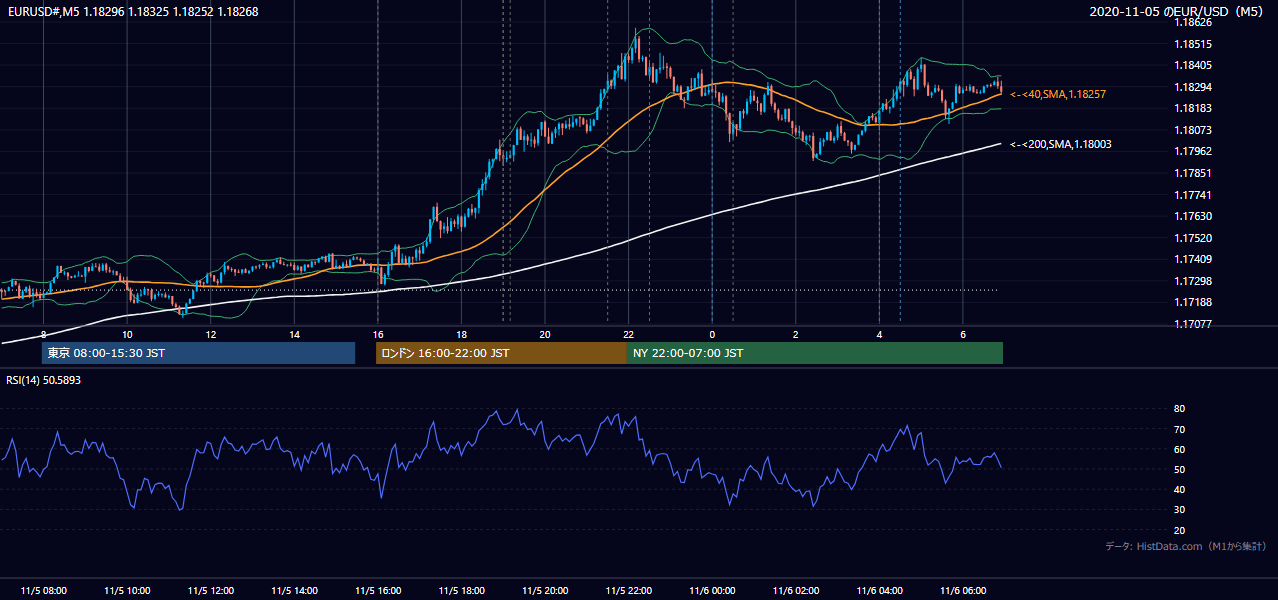Click the 11/5 20:00 time label
This screenshot has width=1278, height=600.
pos(545,591)
